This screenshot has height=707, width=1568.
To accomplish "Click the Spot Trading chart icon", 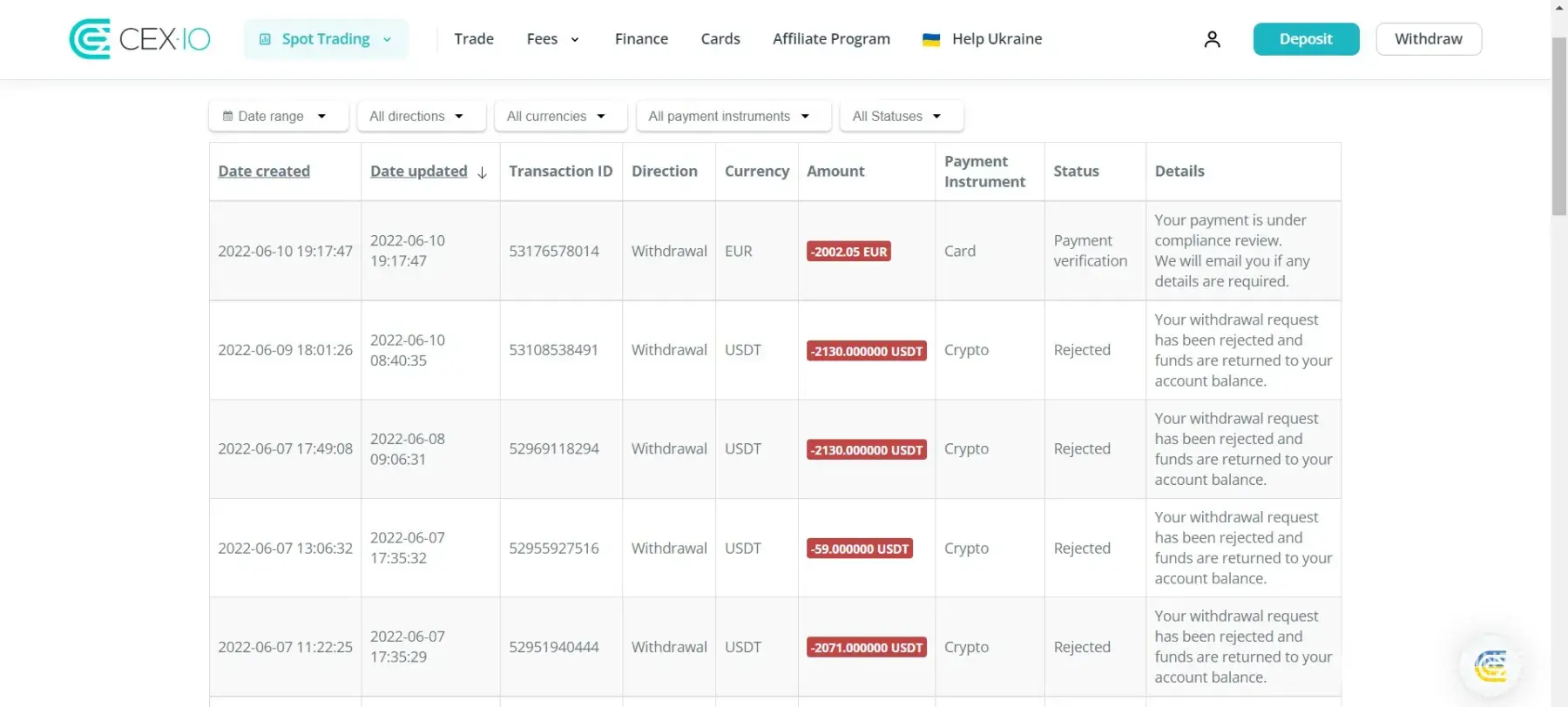I will tap(265, 39).
